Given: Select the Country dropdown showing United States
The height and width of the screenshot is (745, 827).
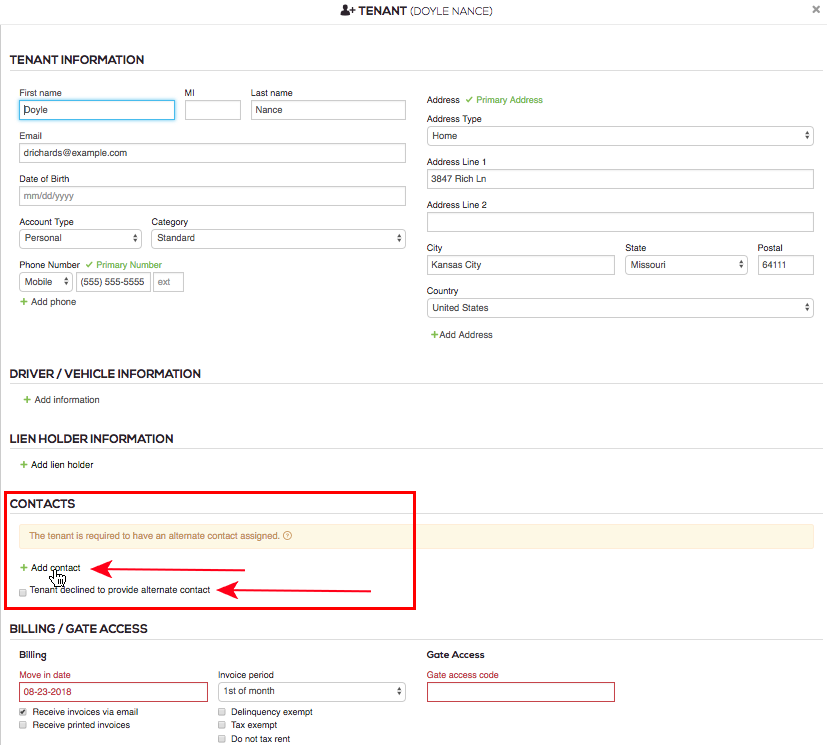Looking at the screenshot, I should coord(620,308).
